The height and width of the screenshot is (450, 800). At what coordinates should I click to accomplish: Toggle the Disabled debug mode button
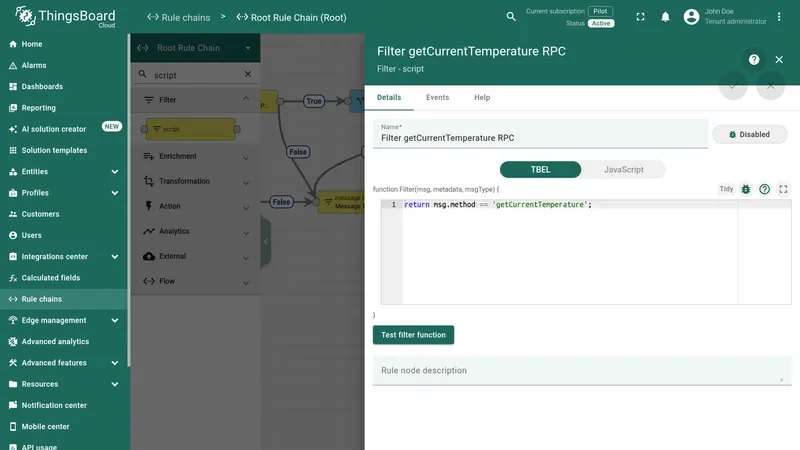[749, 135]
